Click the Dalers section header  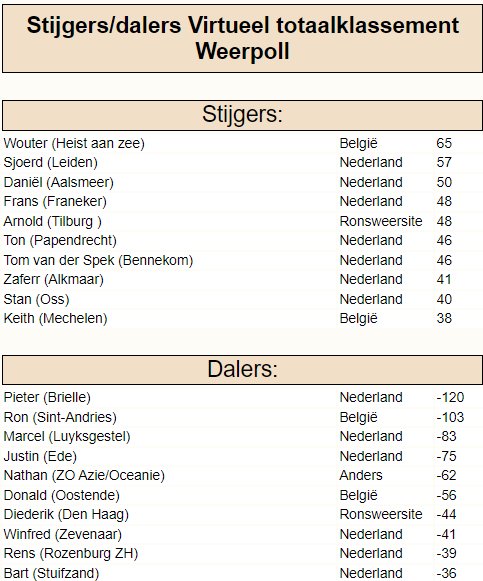(242, 370)
